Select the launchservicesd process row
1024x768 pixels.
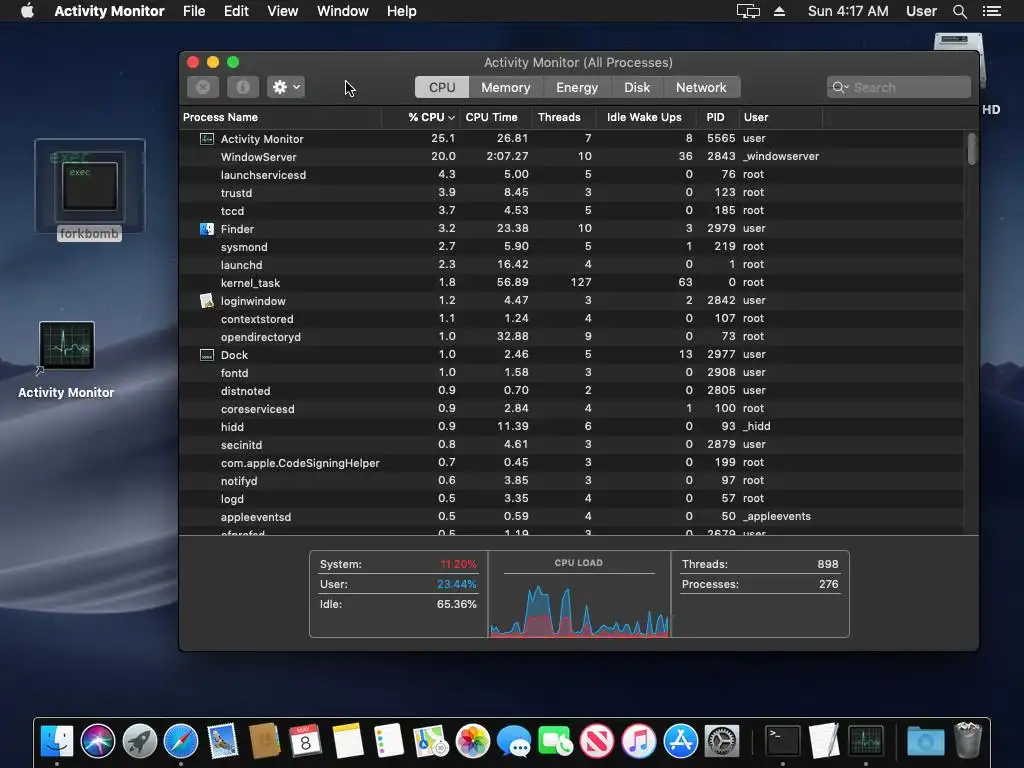click(571, 174)
